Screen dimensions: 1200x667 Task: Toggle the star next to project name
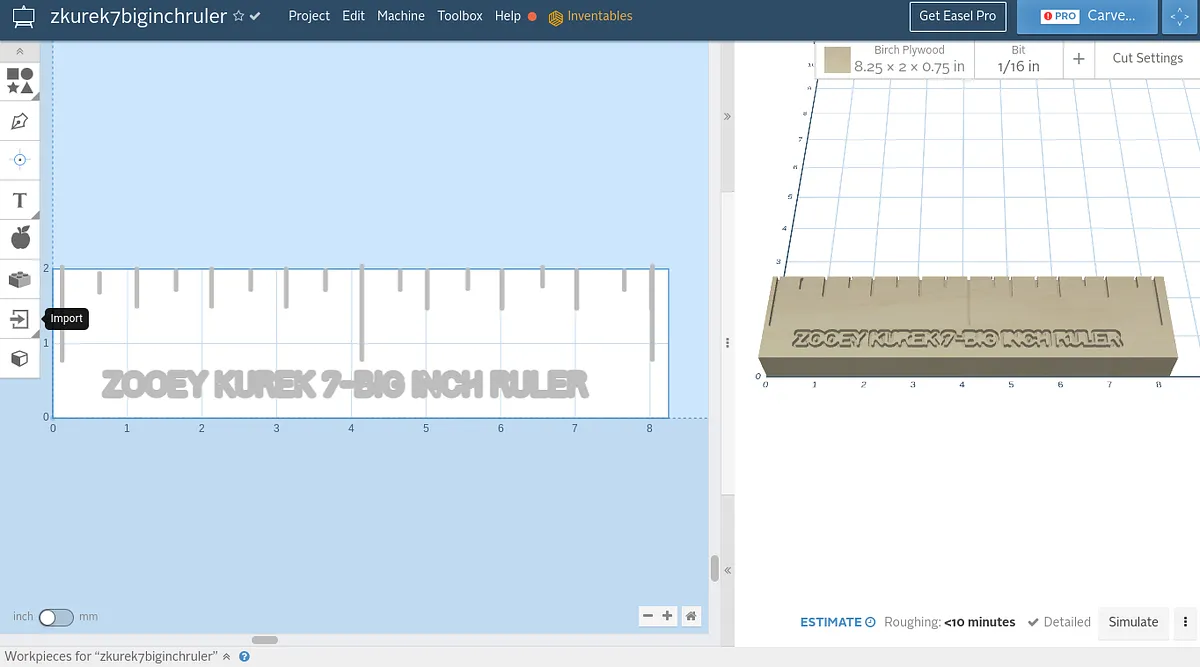(x=238, y=16)
